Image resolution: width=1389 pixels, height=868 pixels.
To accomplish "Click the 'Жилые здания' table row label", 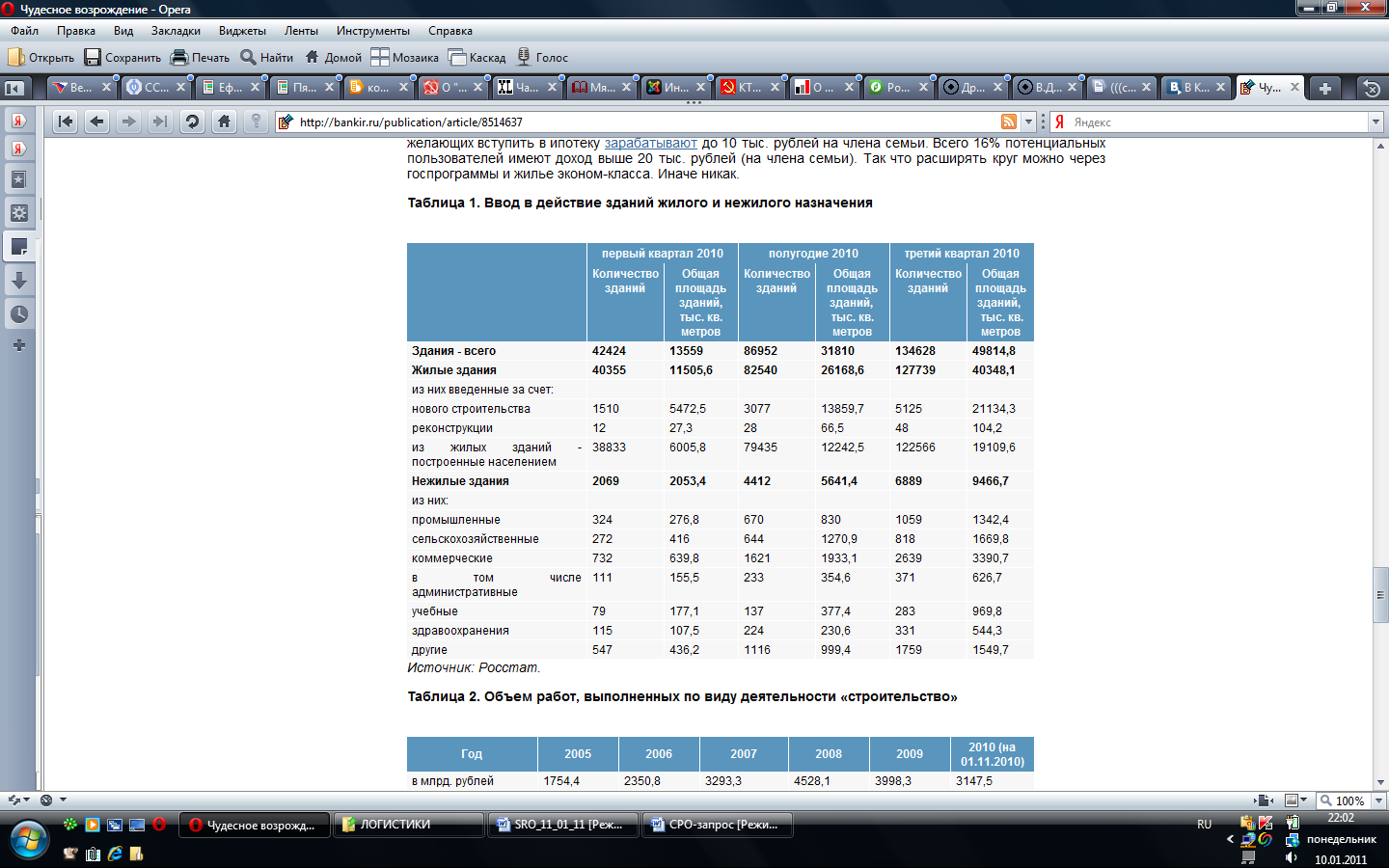I will coord(454,370).
